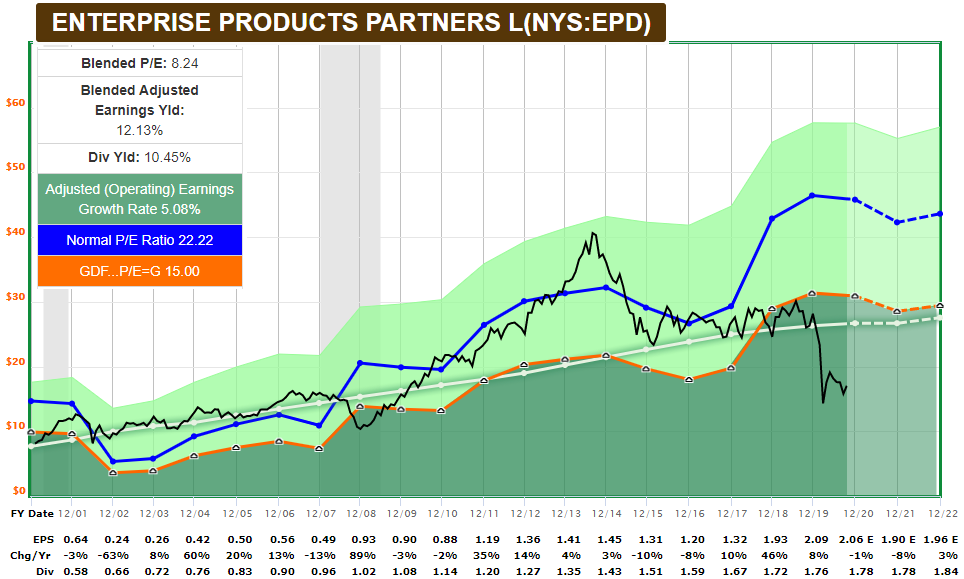Click the black price line peak near 12/14
964x579 pixels.
(593, 233)
